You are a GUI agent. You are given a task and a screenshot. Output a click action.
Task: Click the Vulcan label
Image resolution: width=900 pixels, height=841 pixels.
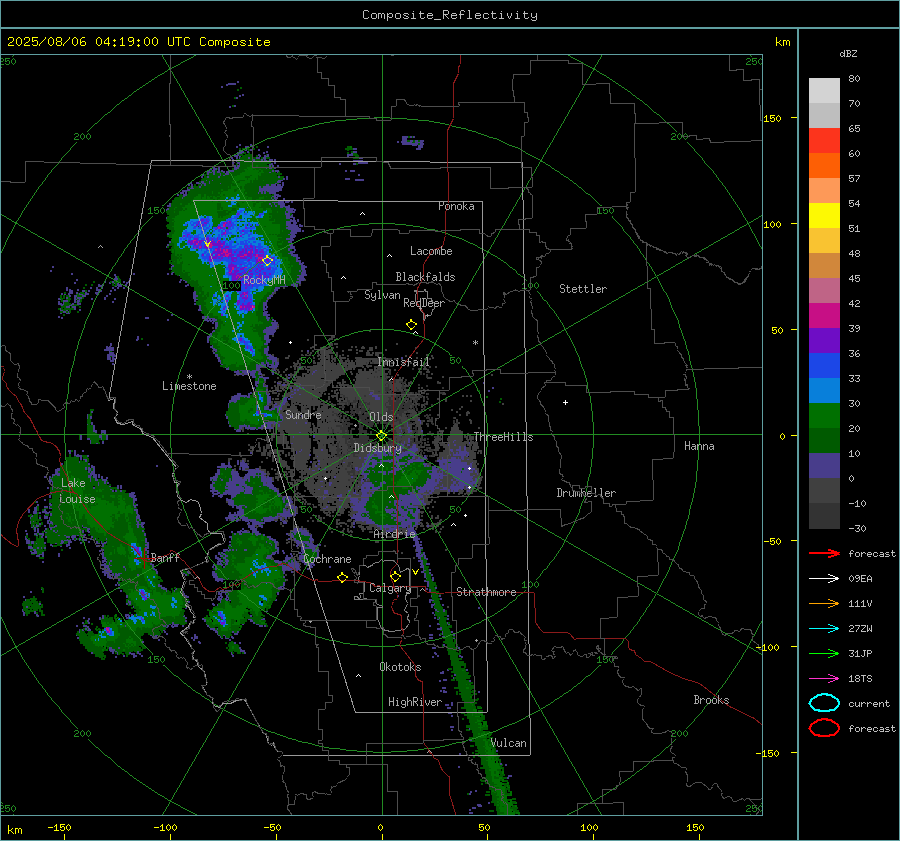pyautogui.click(x=509, y=743)
